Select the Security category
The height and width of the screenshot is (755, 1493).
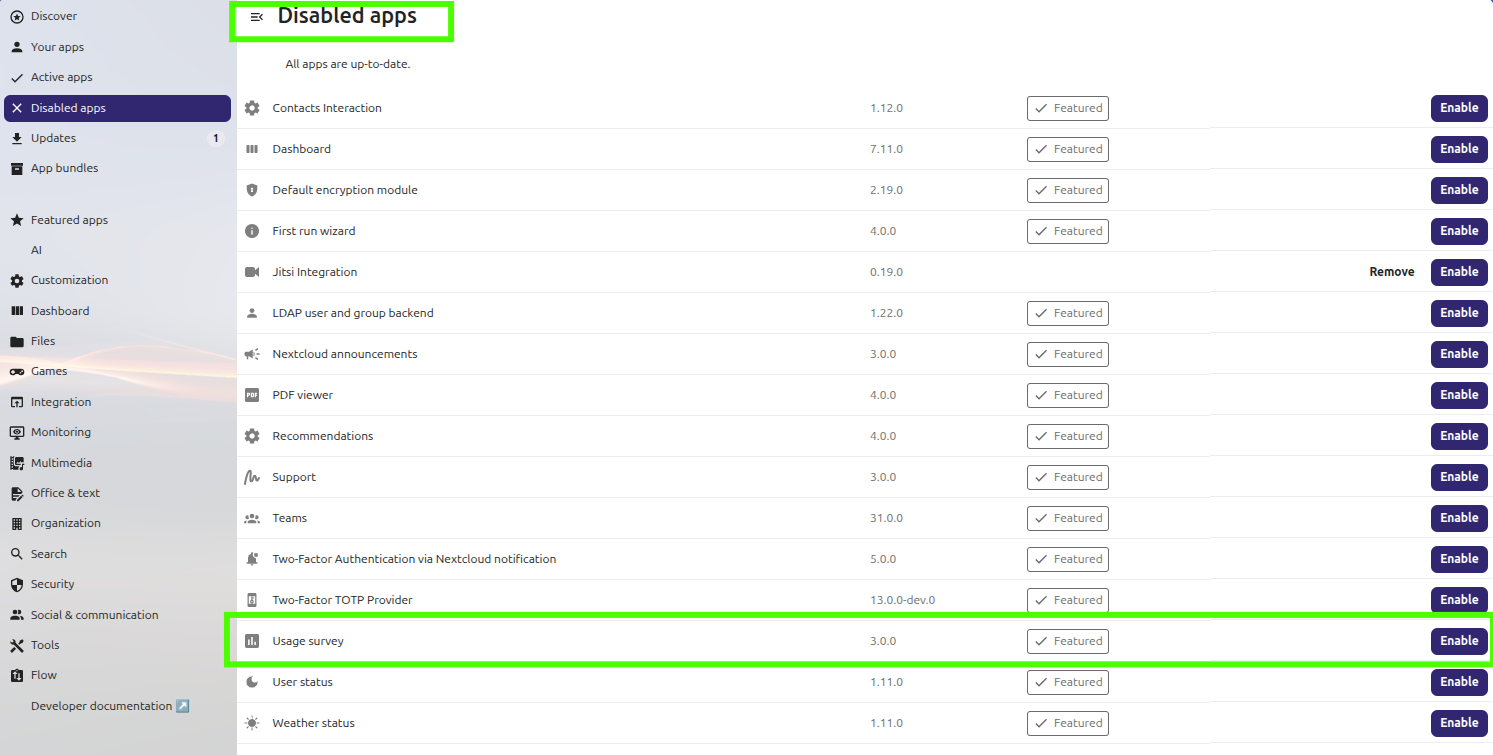(52, 584)
